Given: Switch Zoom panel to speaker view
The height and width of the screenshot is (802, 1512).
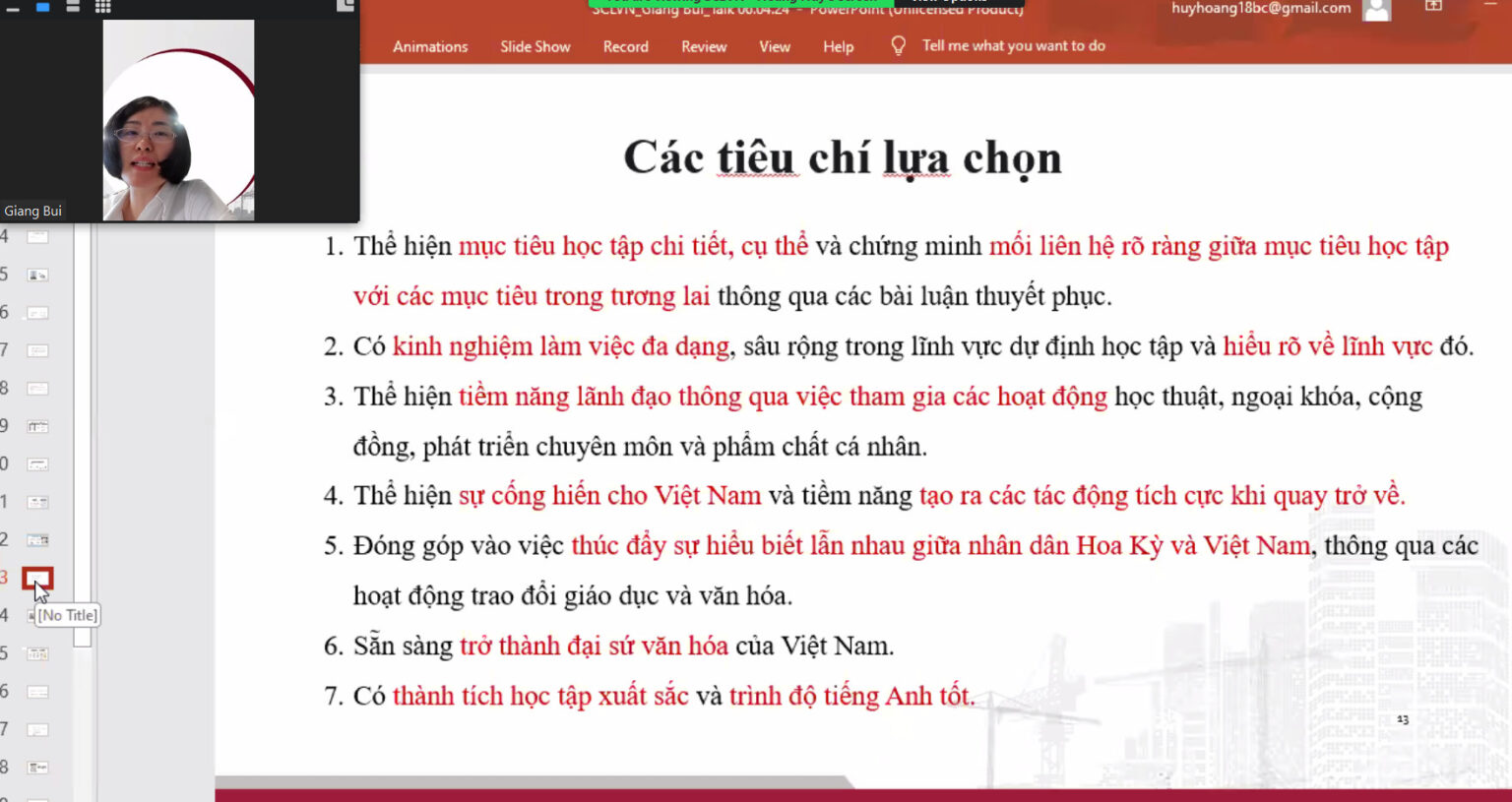Looking at the screenshot, I should (x=42, y=7).
